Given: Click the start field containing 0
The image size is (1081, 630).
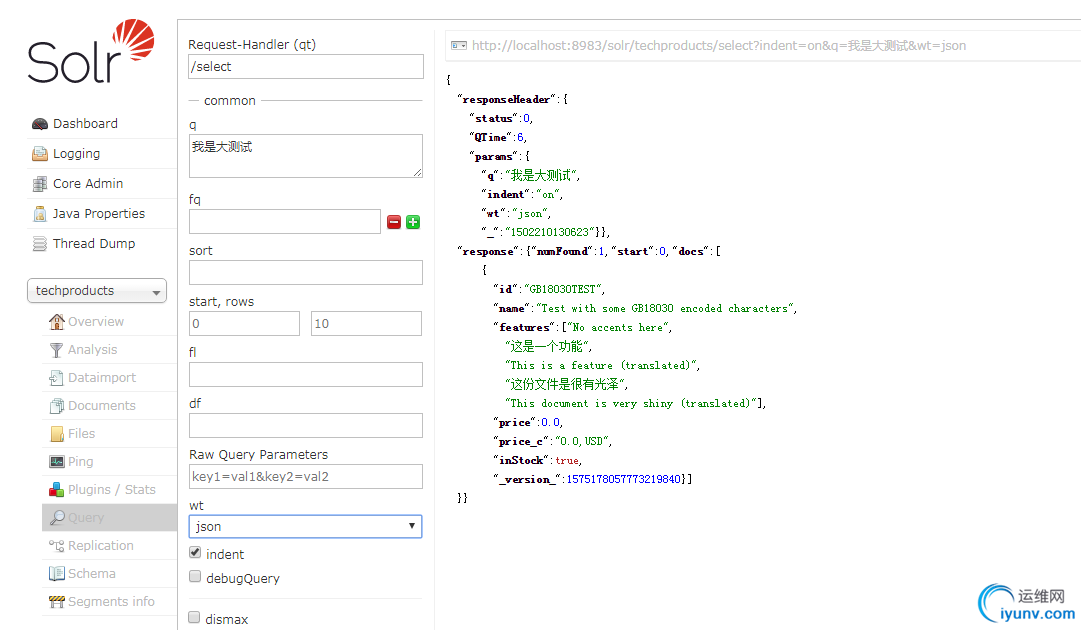Looking at the screenshot, I should (244, 323).
